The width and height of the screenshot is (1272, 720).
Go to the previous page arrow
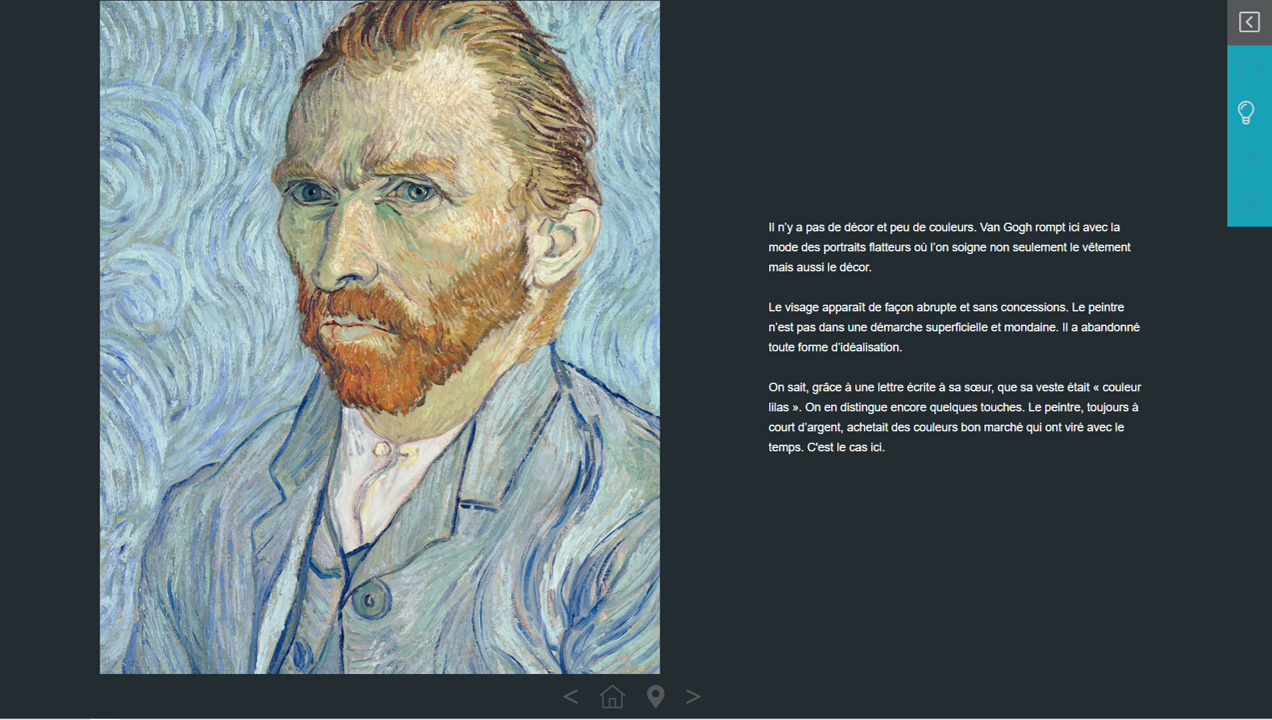[570, 696]
